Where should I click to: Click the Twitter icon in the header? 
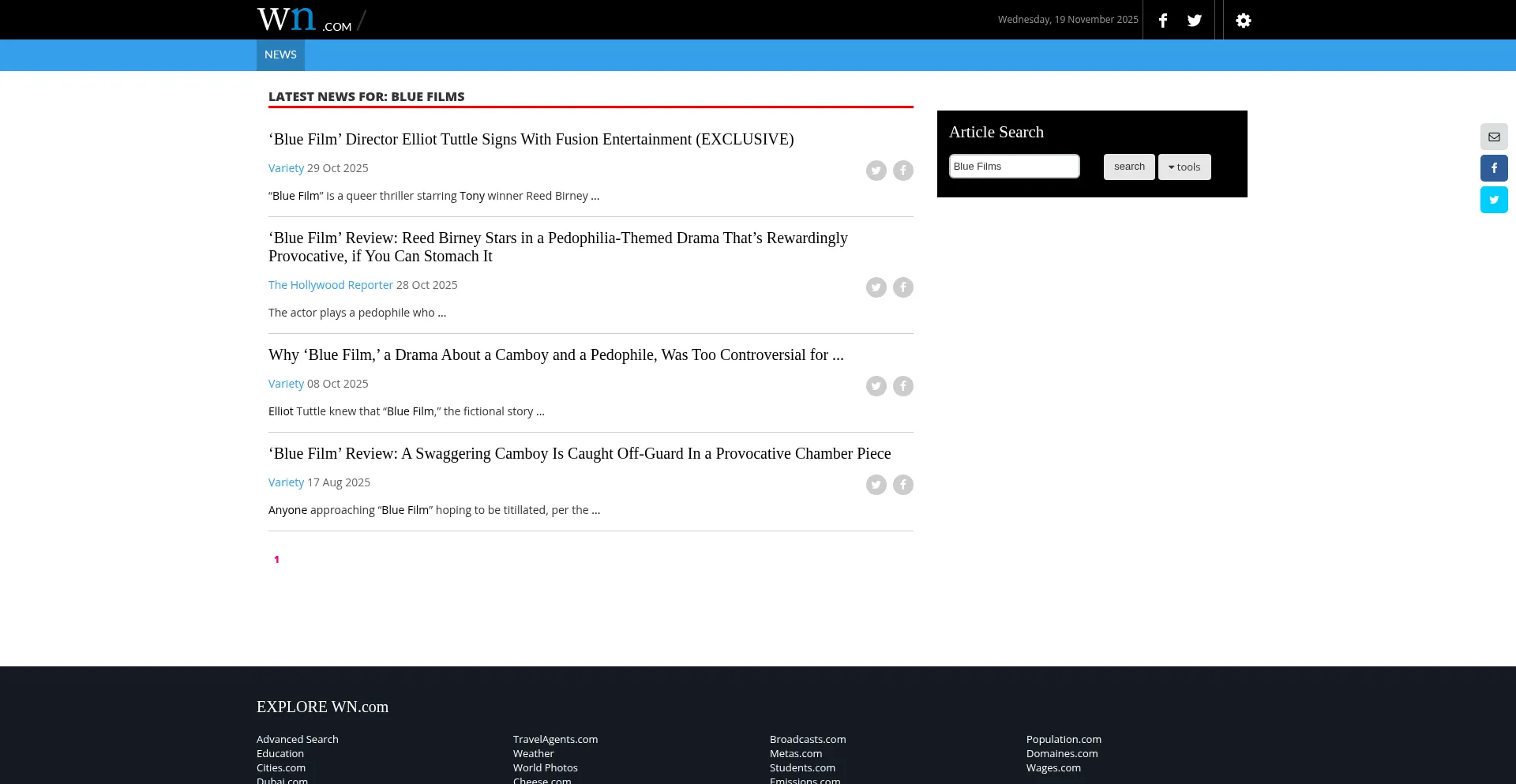point(1194,21)
